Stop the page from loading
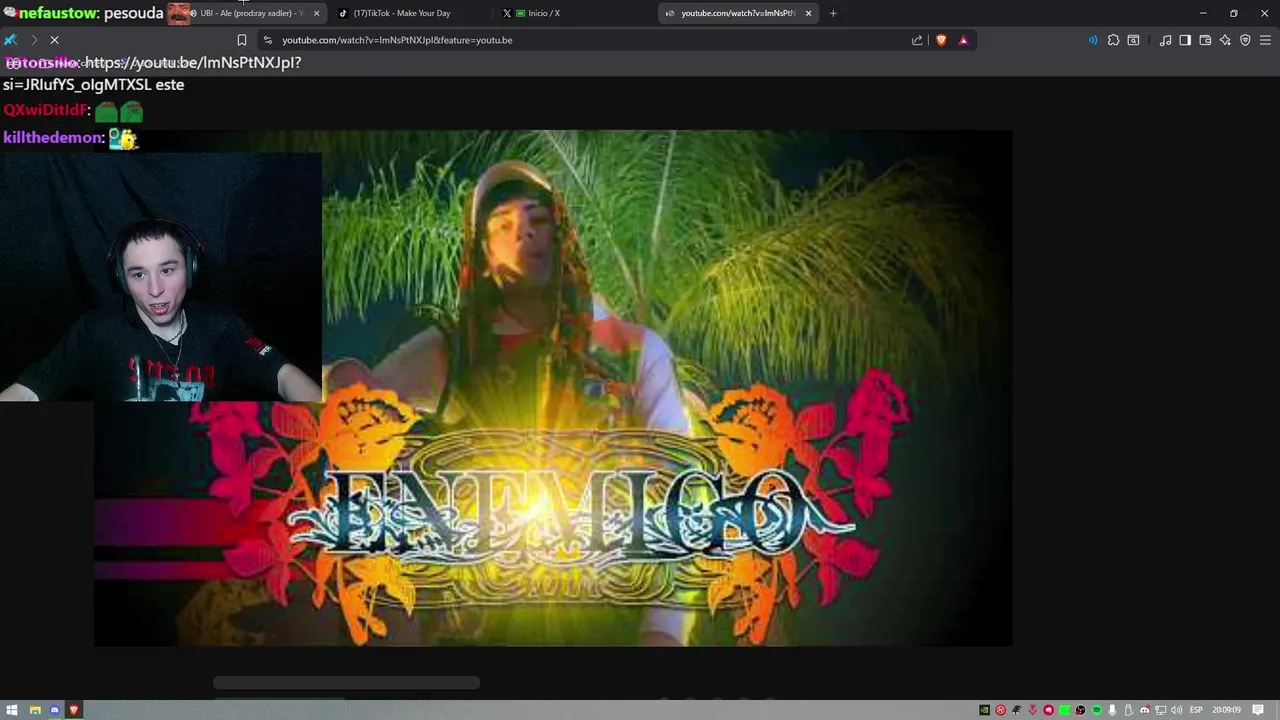1280x720 pixels. 54,40
